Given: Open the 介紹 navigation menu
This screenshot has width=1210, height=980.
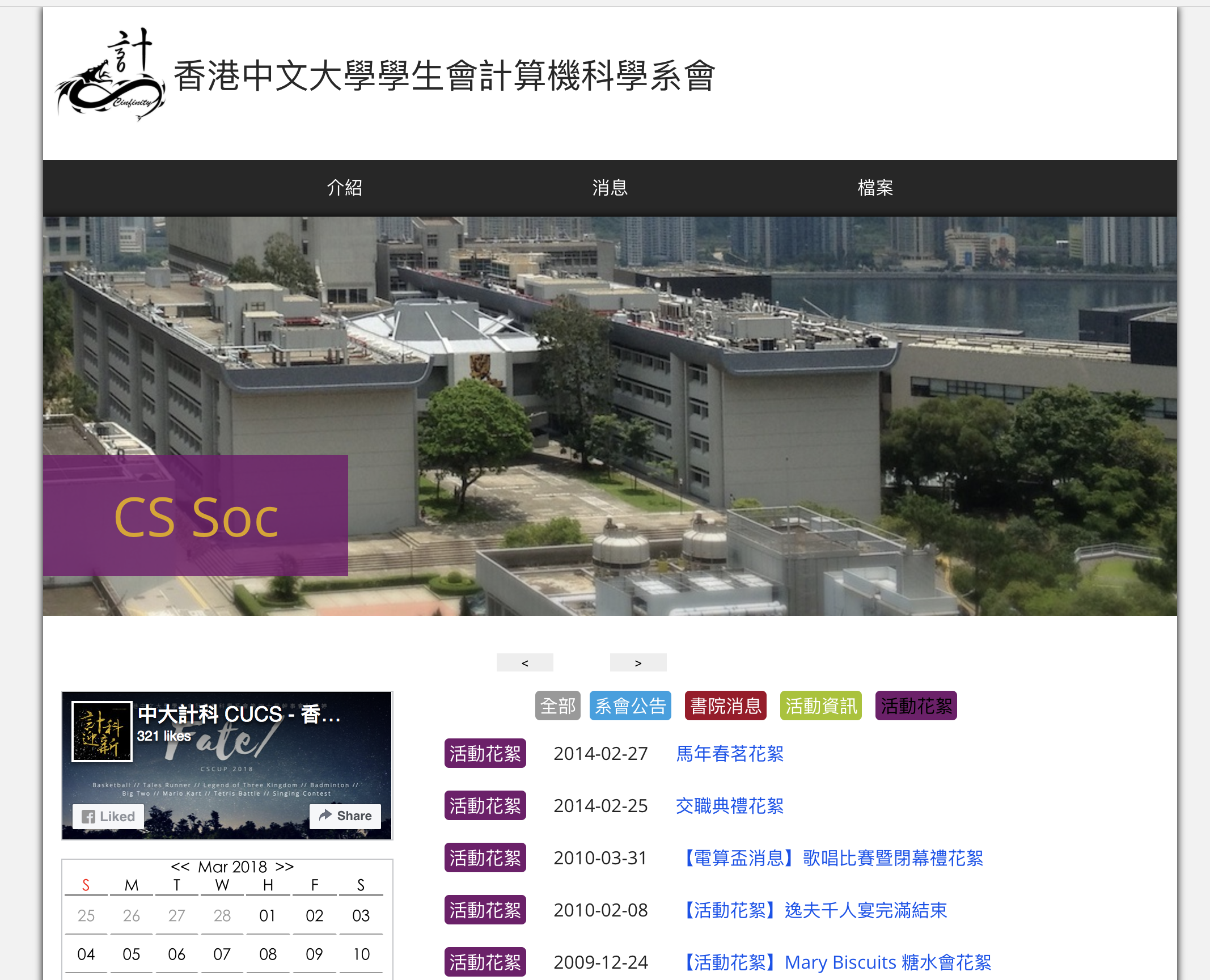Looking at the screenshot, I should (344, 188).
